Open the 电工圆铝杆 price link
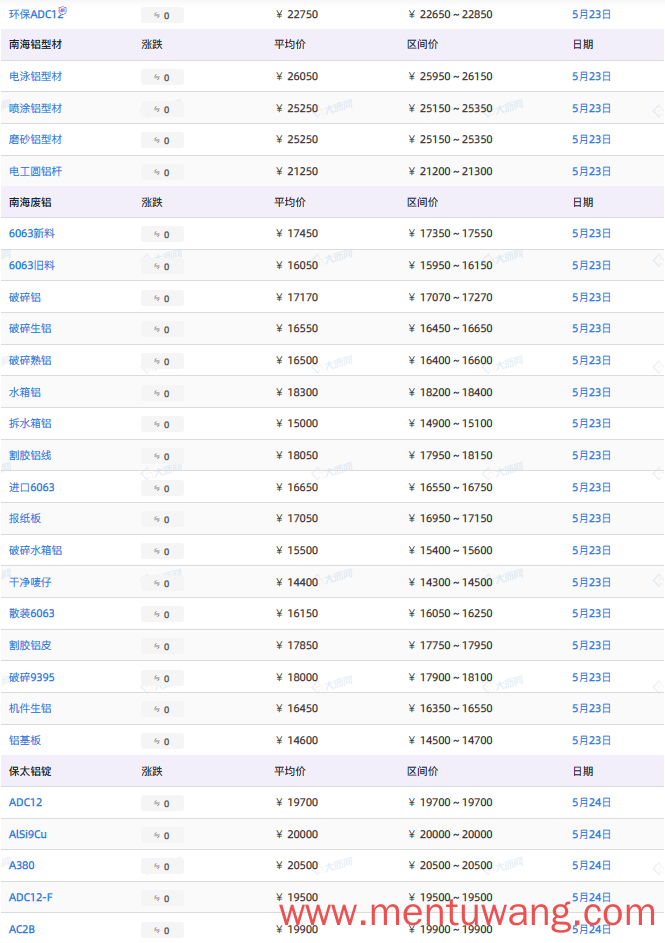 [35, 171]
